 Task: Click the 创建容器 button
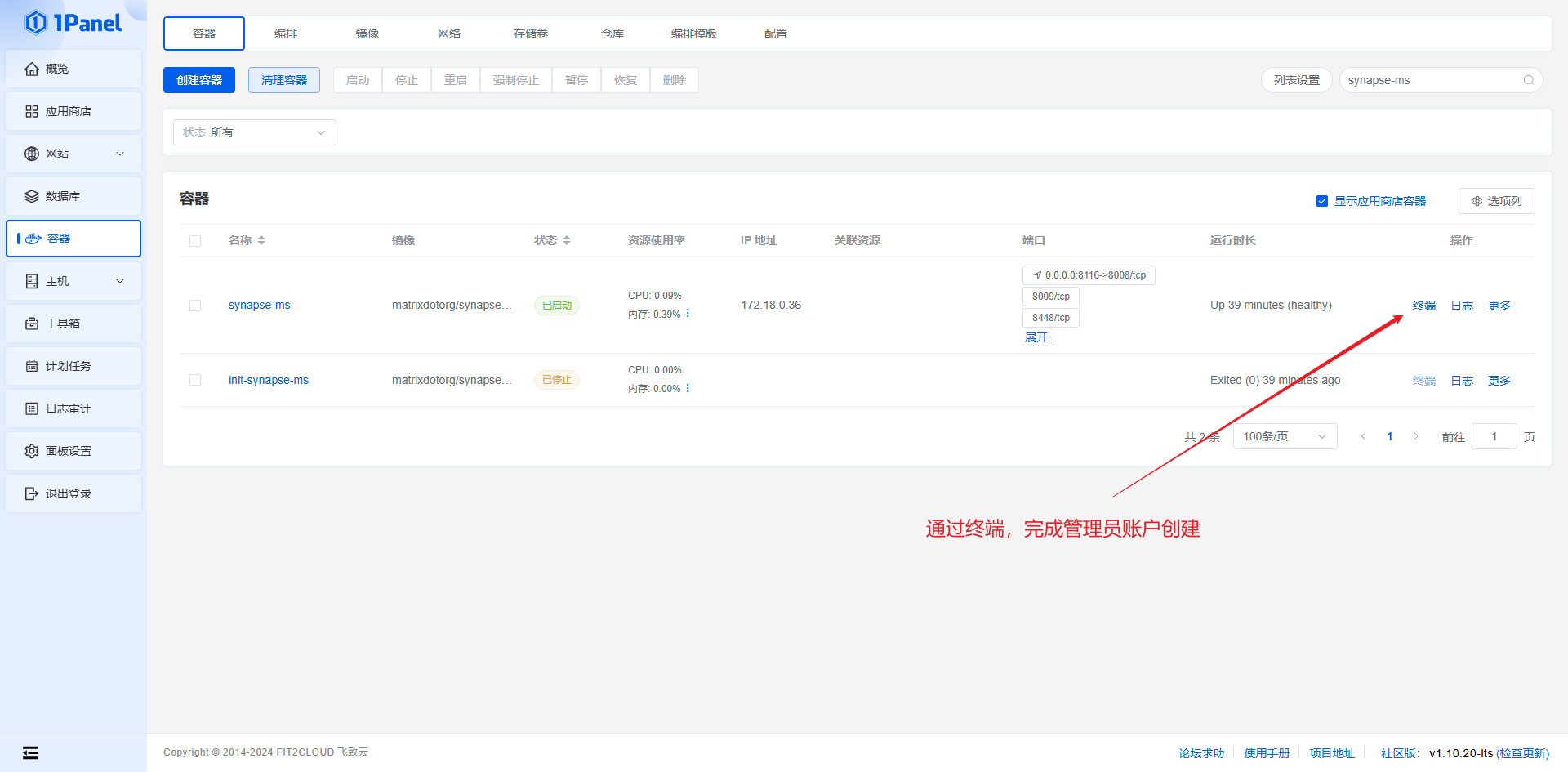click(199, 80)
